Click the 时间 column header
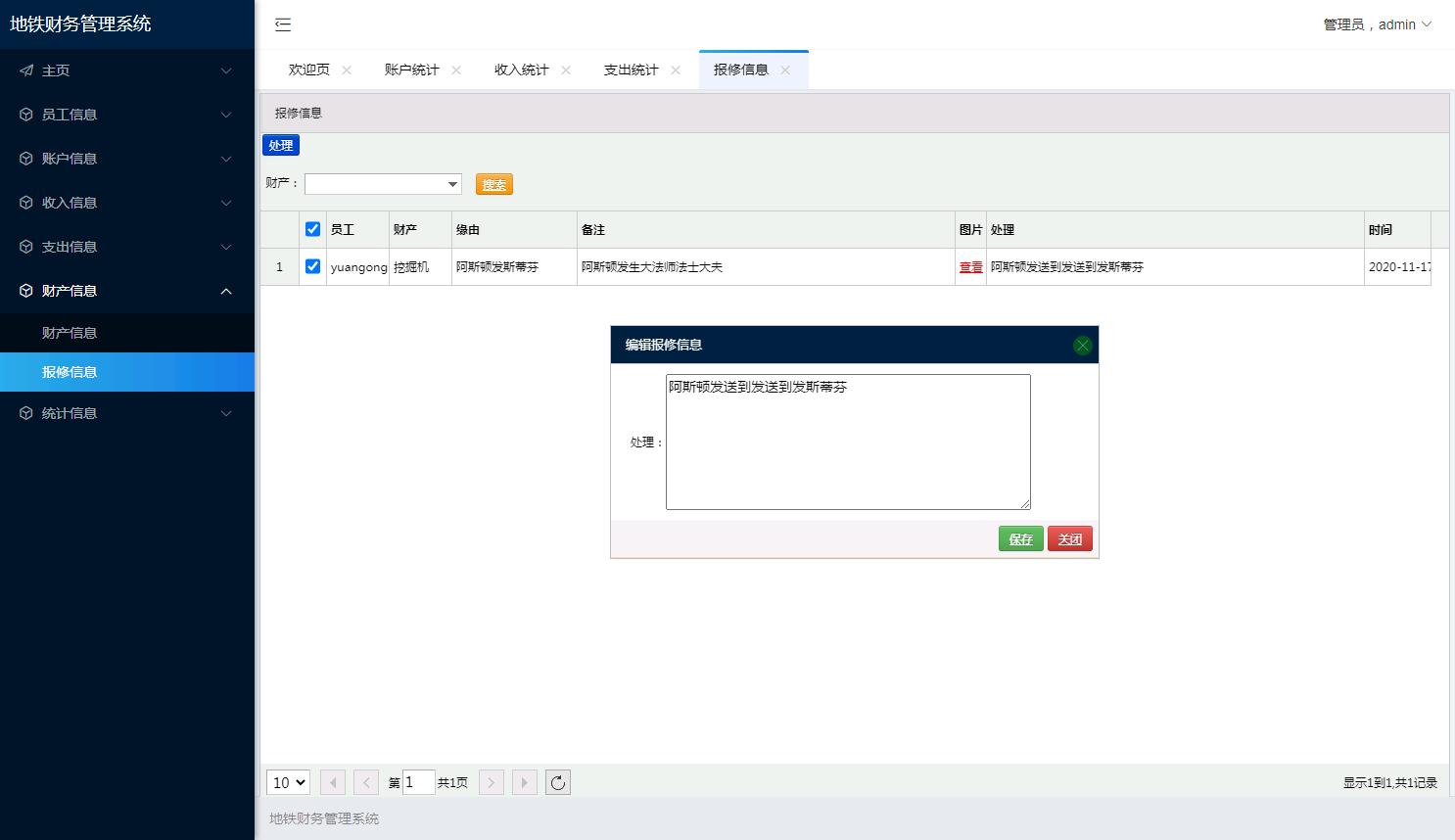This screenshot has height=840, width=1455. pyautogui.click(x=1397, y=229)
